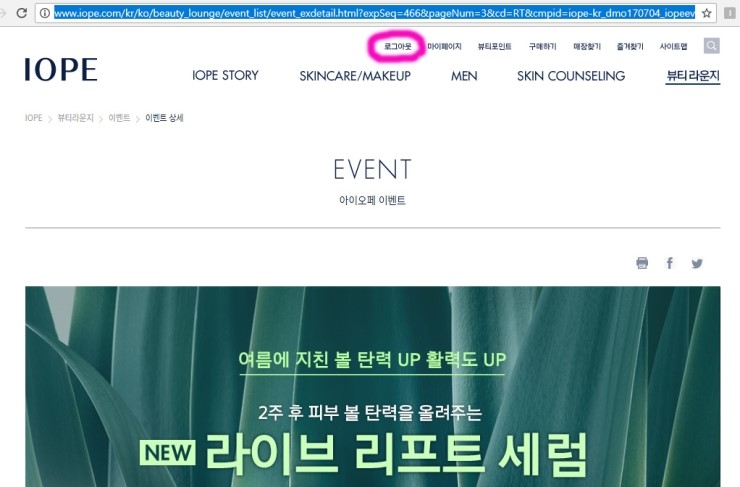Print event with printer icon
Viewport: 740px width, 487px height.
pos(642,263)
